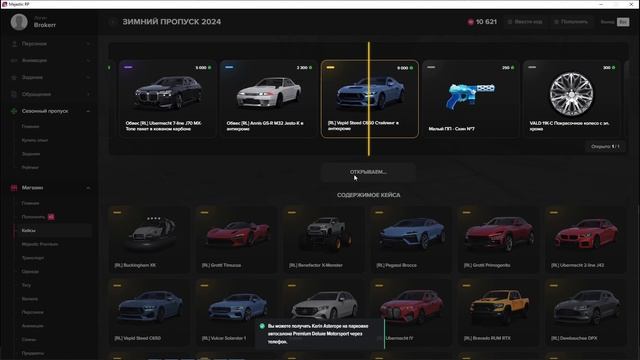This screenshot has width=640, height=360.
Task: Click the red Ubermacht IV item
Action: [411, 313]
